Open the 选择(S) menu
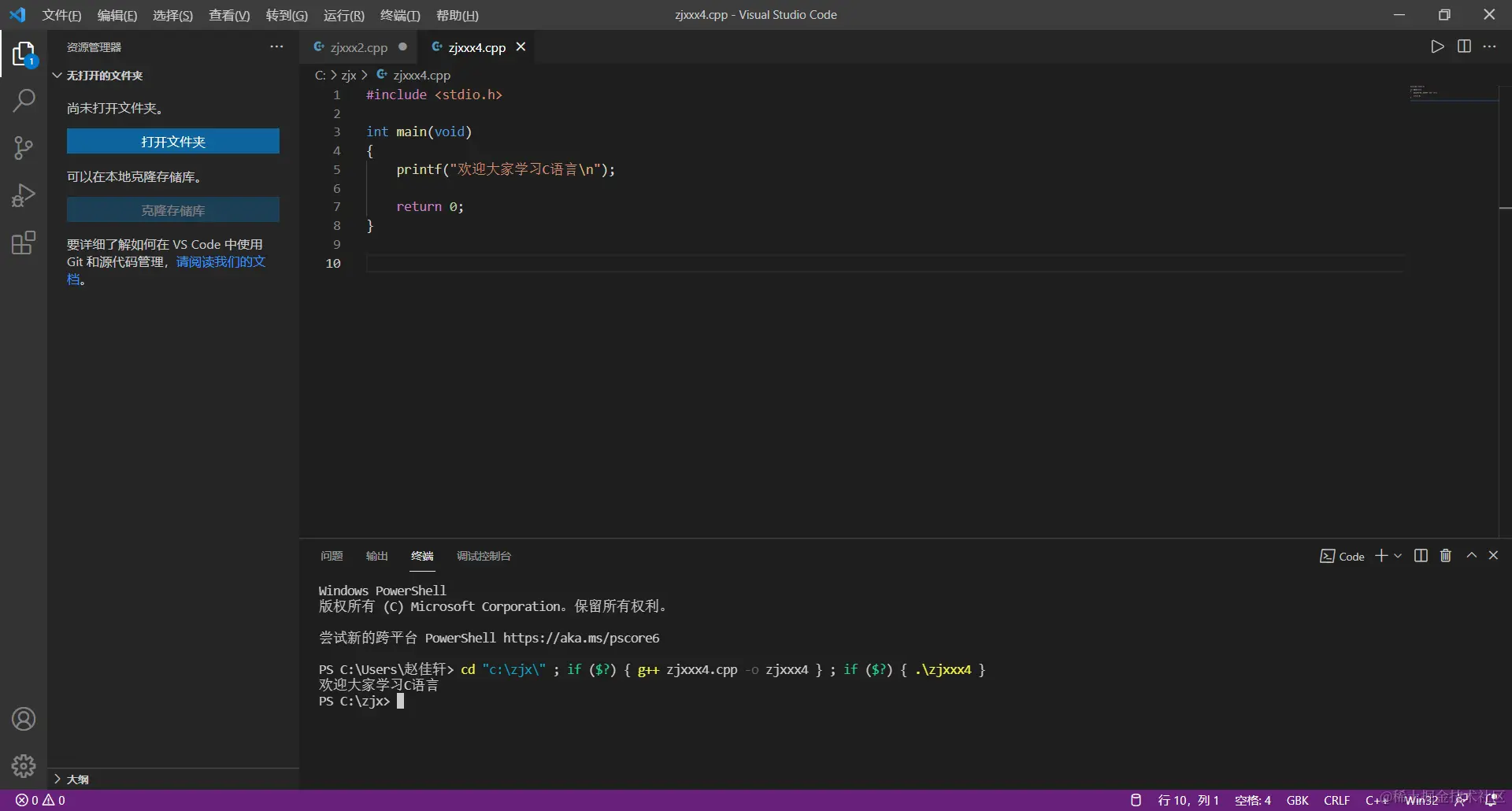This screenshot has width=1512, height=811. coord(172,15)
